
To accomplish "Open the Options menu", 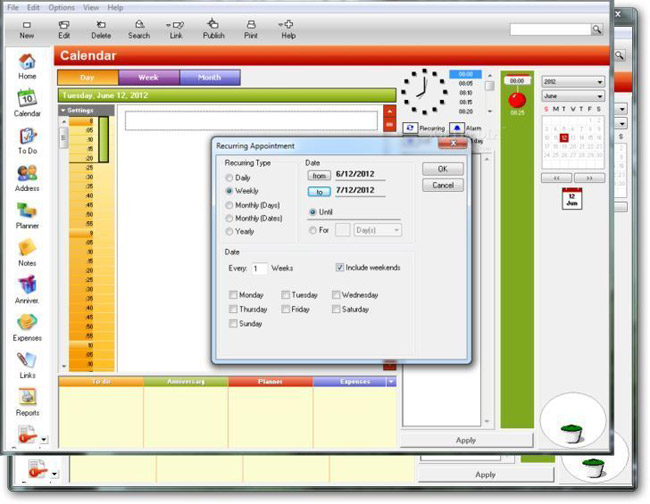I will pyautogui.click(x=61, y=7).
